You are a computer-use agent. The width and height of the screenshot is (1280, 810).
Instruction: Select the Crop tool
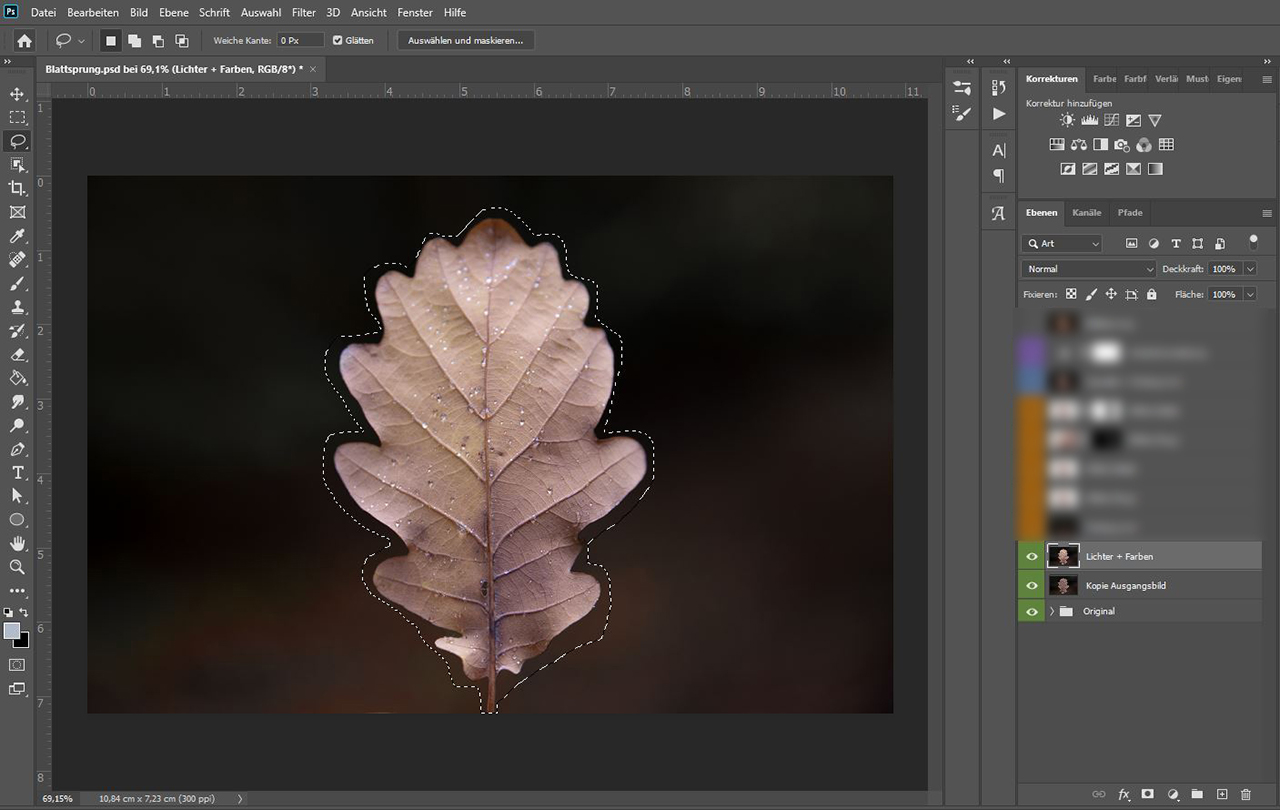[17, 188]
